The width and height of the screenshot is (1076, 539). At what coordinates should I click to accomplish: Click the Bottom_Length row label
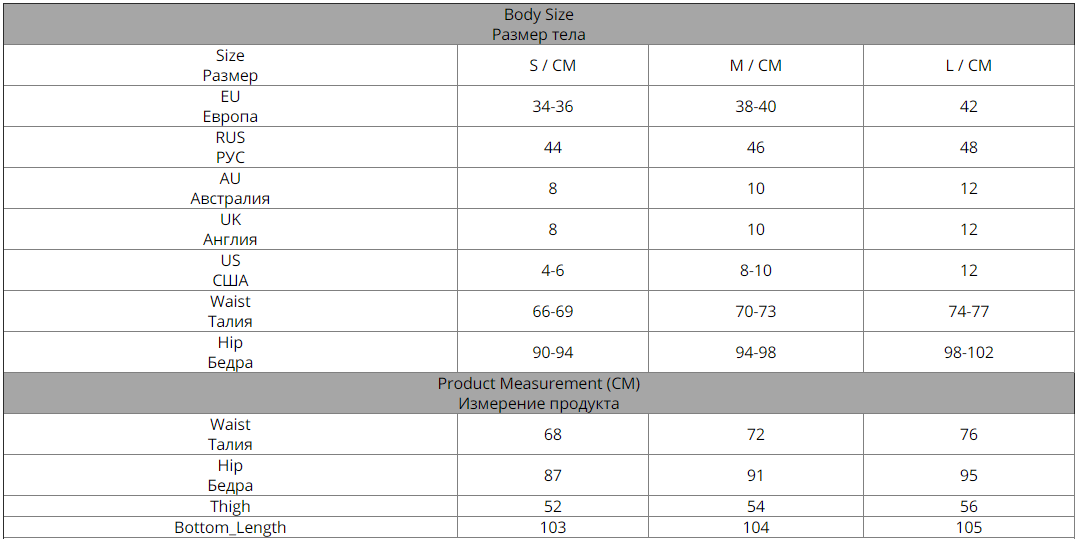click(x=231, y=527)
